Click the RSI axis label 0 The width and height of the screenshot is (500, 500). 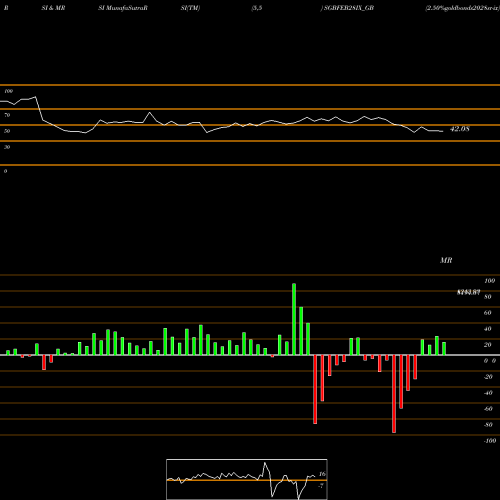click(x=5, y=171)
